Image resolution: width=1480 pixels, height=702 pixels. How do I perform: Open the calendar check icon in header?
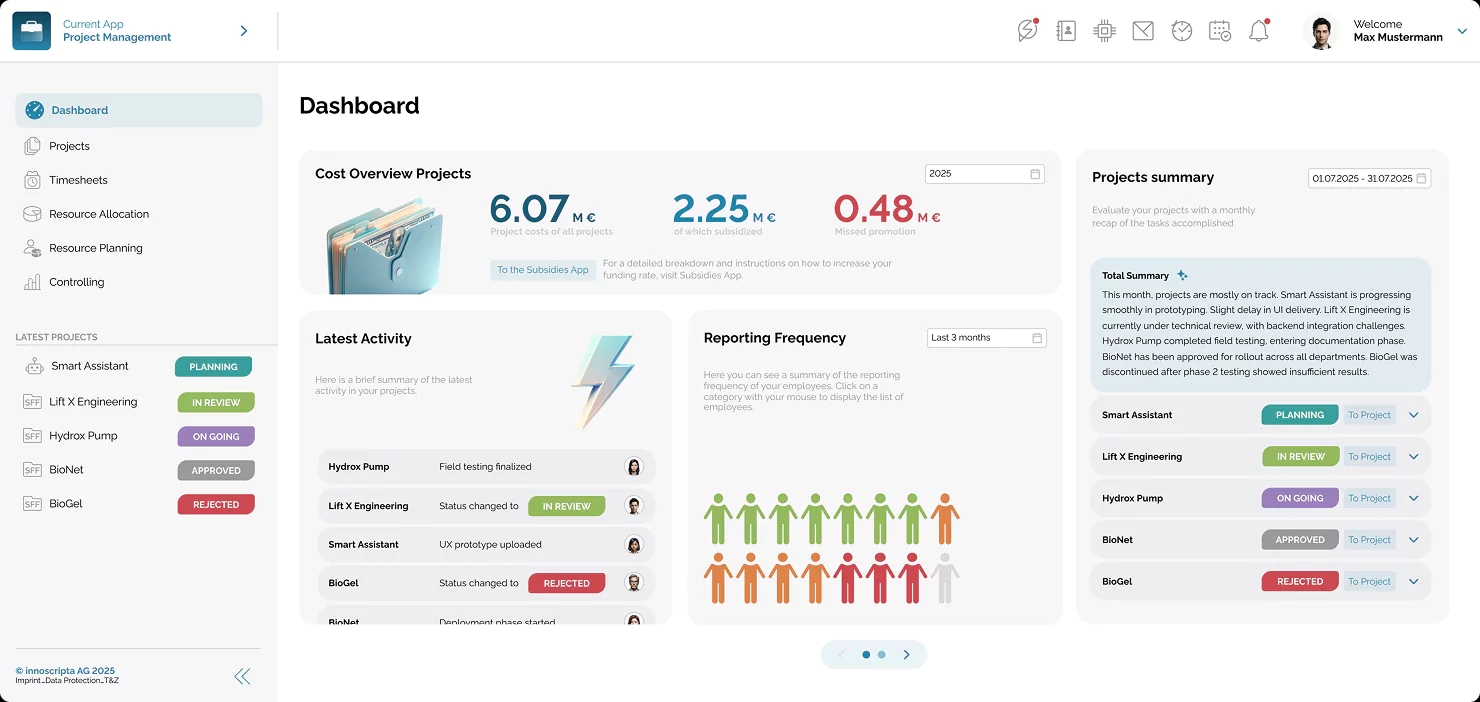(x=1220, y=31)
